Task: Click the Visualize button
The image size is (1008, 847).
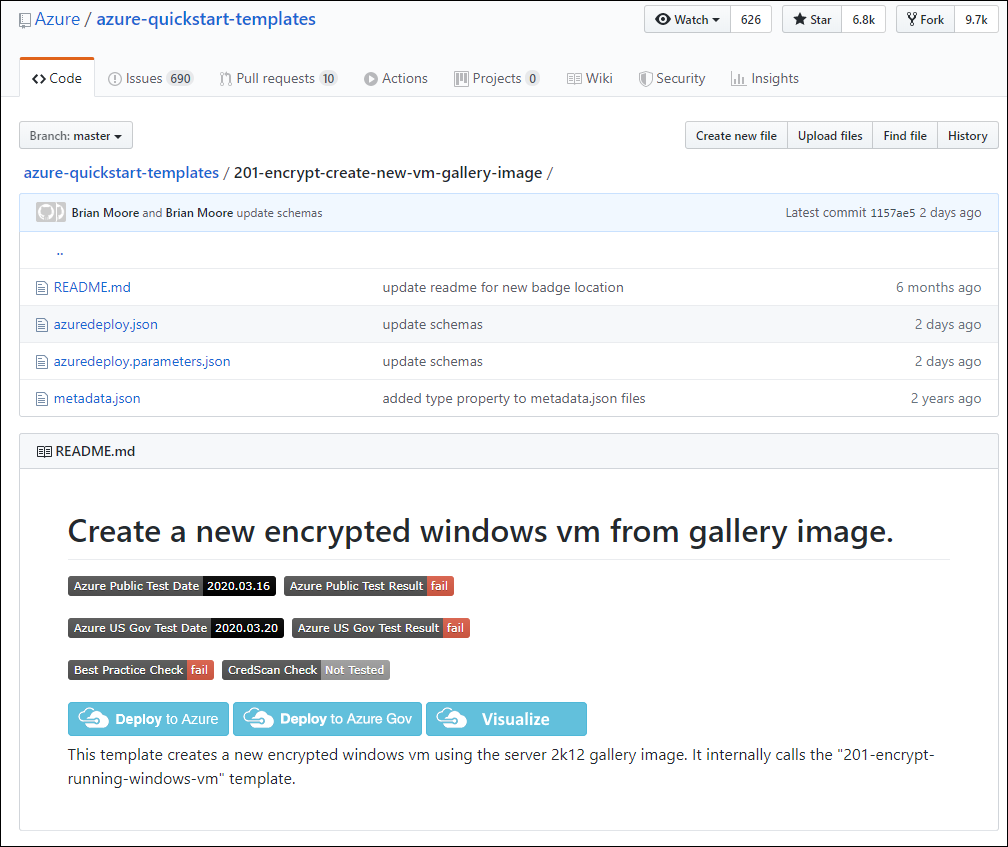Action: coord(507,718)
